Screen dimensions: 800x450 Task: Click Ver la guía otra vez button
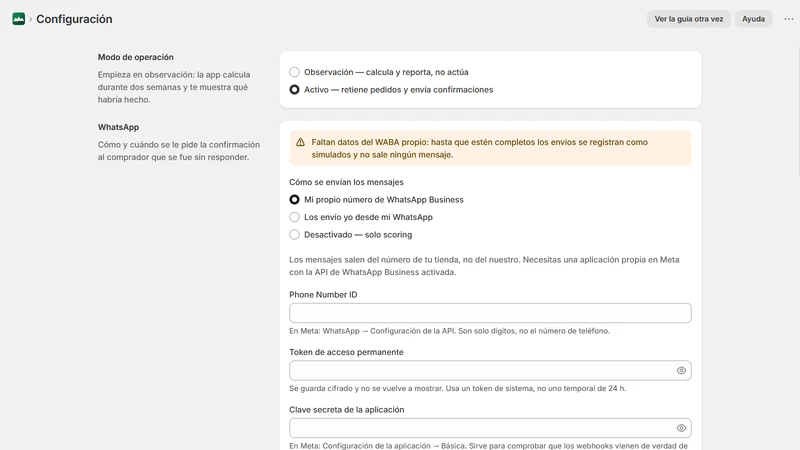689,19
